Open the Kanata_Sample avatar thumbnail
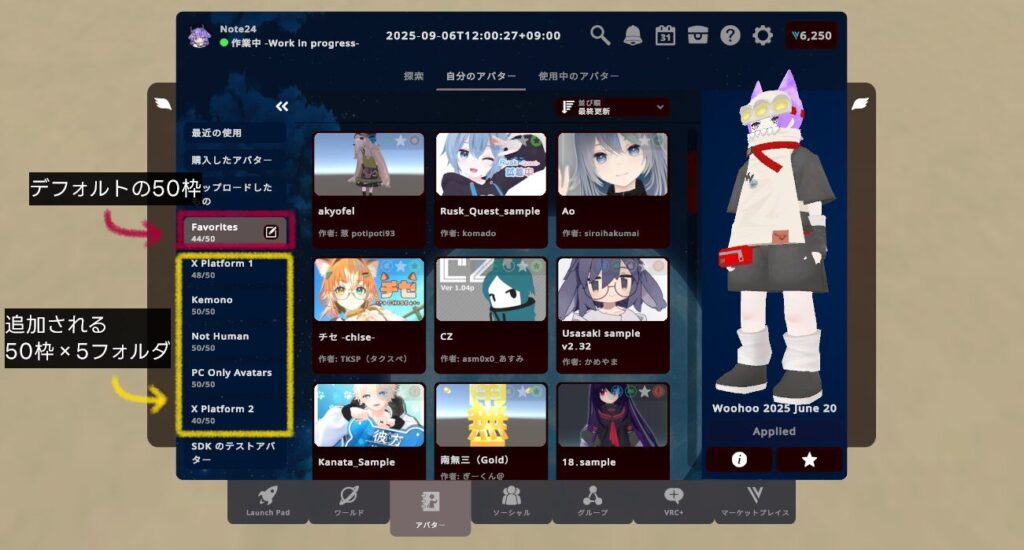 369,415
